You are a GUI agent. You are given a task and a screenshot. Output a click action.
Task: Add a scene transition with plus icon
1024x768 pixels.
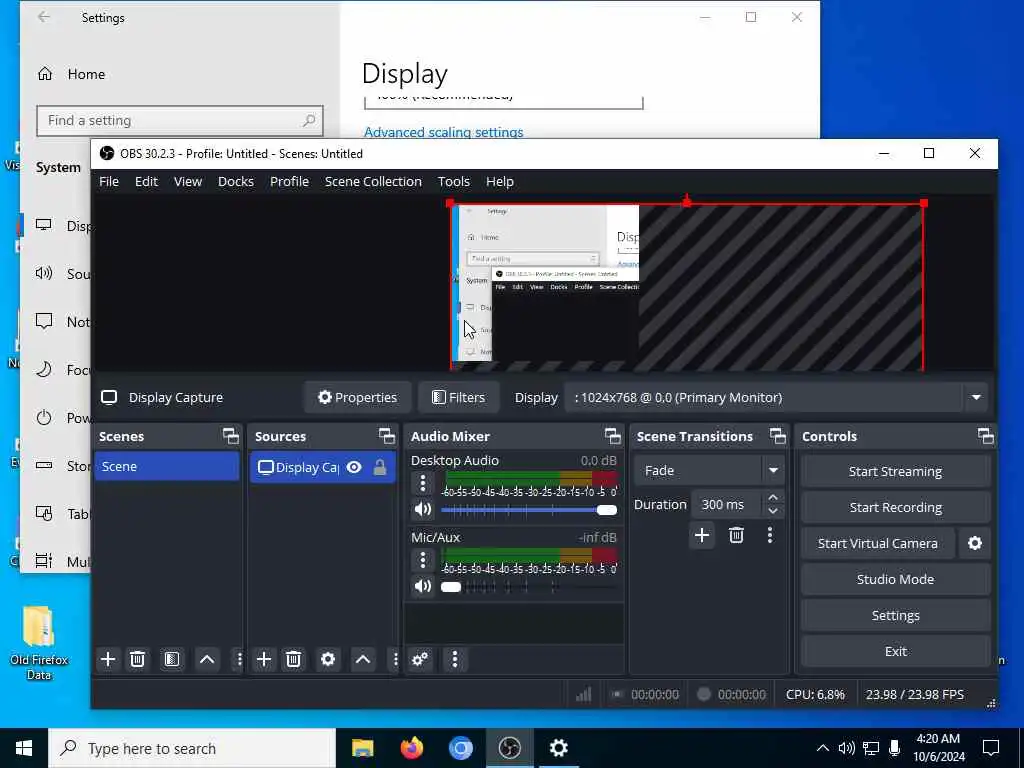pyautogui.click(x=702, y=536)
